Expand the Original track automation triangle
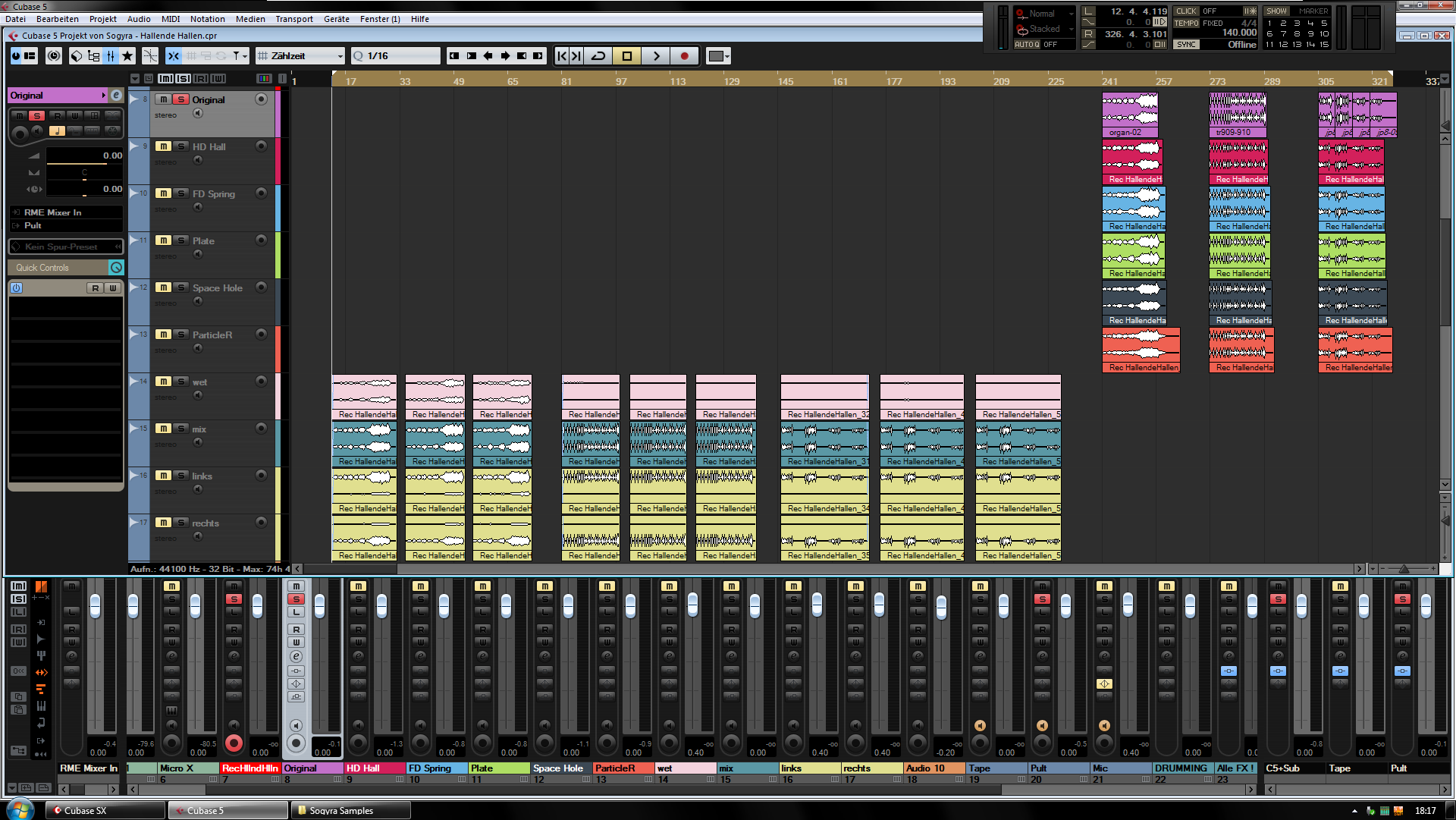Viewport: 1456px width, 820px height. (134, 99)
